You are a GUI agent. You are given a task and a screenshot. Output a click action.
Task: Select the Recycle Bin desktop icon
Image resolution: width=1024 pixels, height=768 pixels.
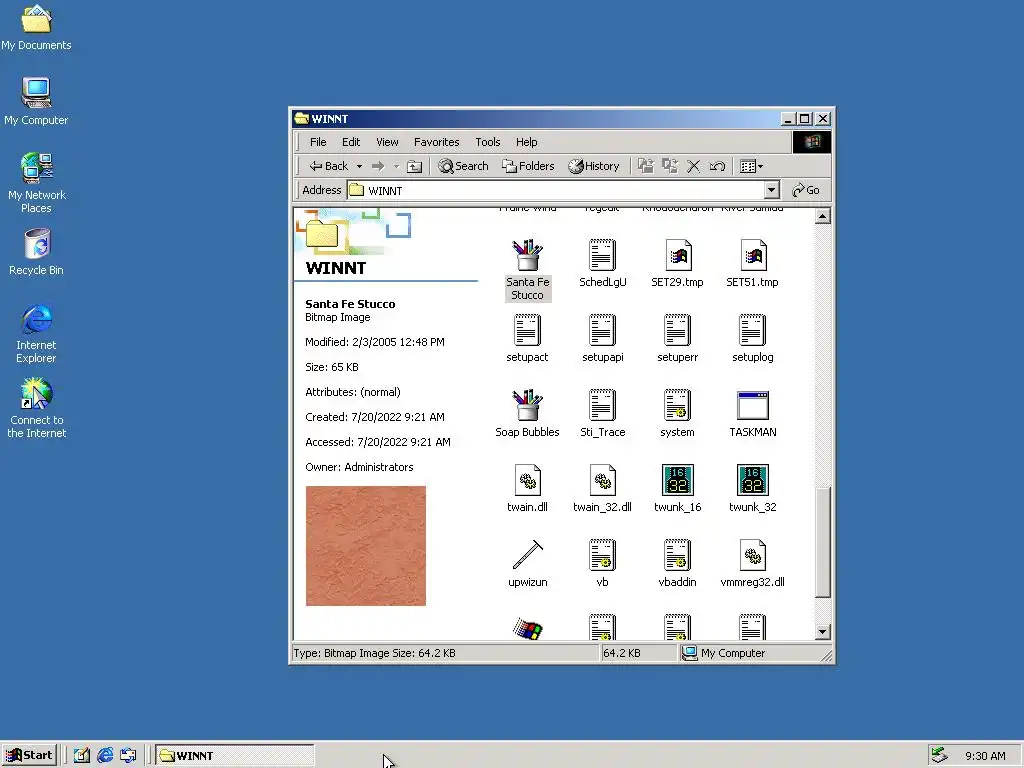(x=37, y=252)
